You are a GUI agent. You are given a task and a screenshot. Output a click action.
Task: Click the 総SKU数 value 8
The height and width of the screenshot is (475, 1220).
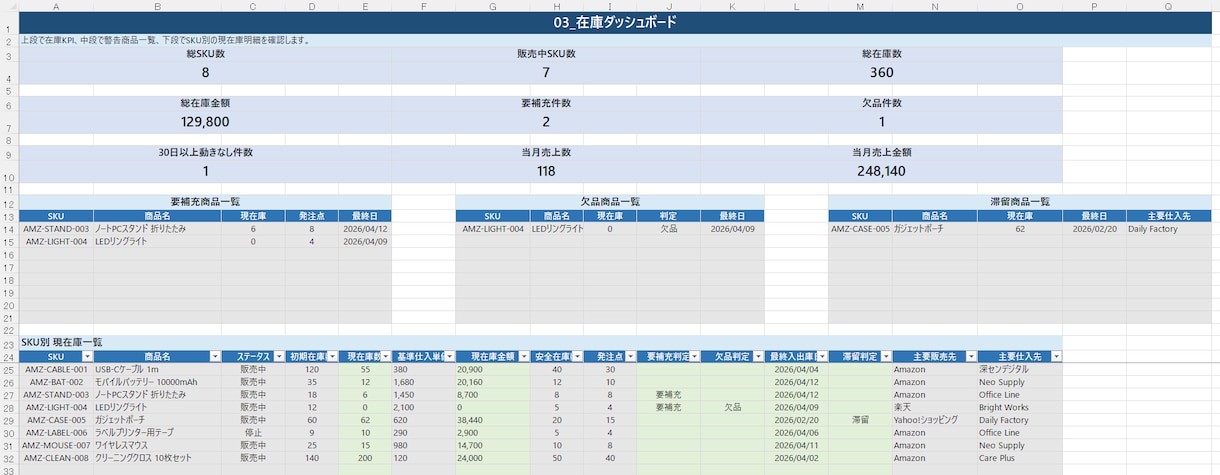pyautogui.click(x=205, y=72)
